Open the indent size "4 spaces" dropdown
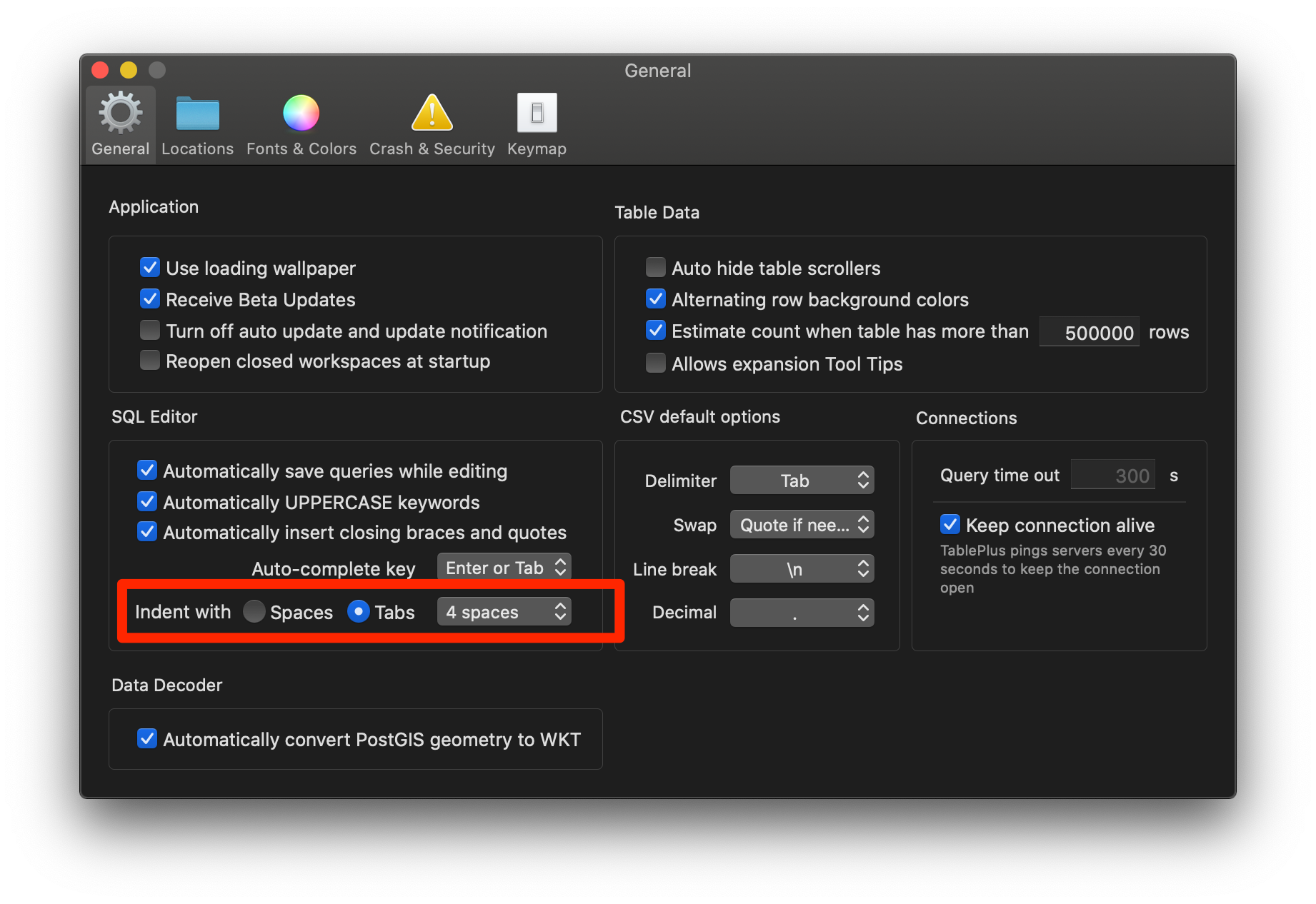Viewport: 1316px width, 904px height. 504,611
